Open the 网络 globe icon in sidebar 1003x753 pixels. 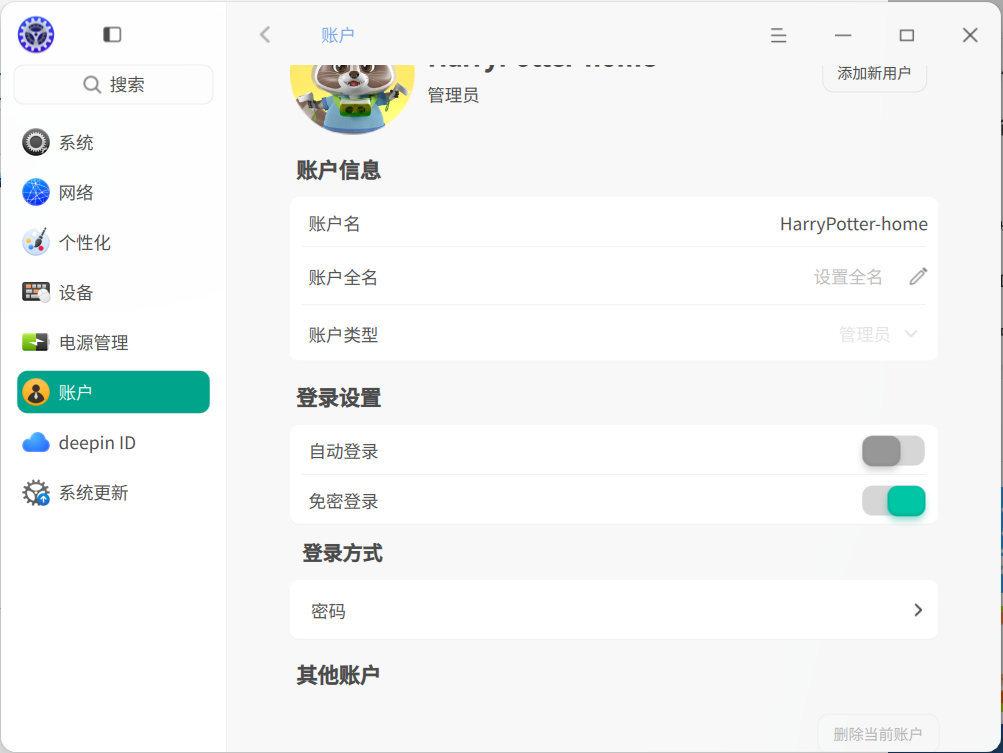tap(36, 192)
